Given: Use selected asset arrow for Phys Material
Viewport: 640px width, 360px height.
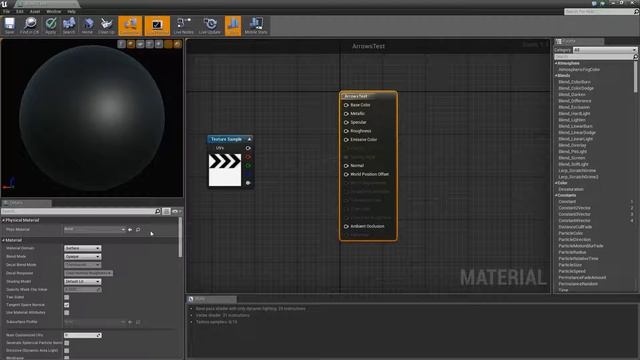Looking at the screenshot, I should click(130, 230).
